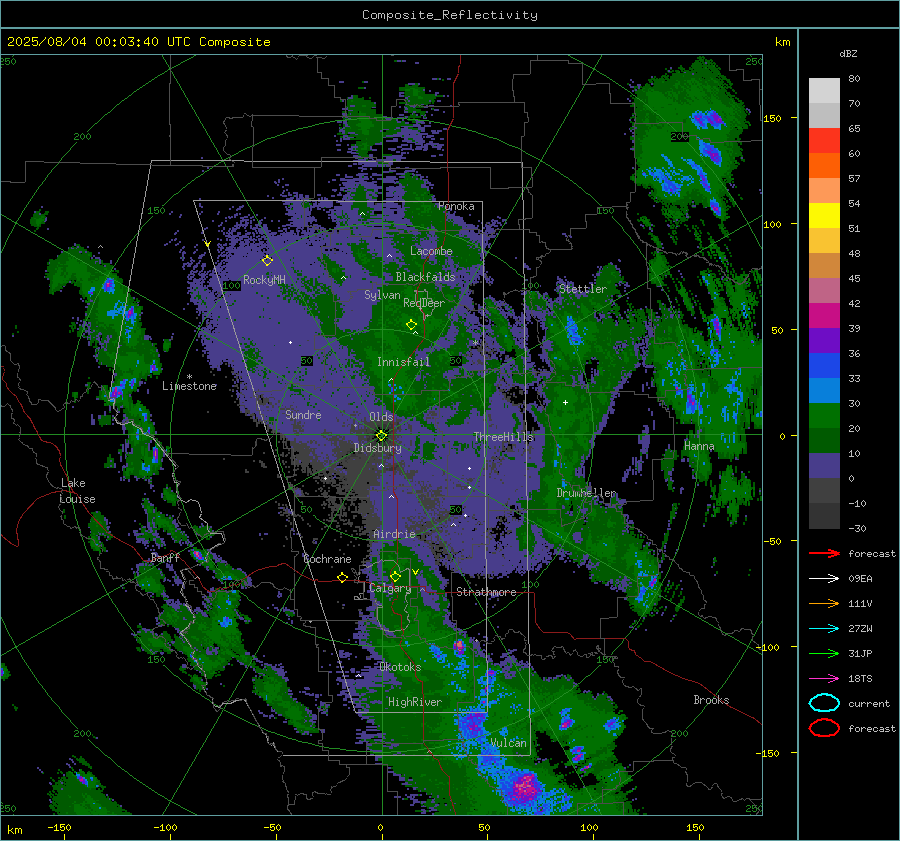Screen dimensions: 900x841
Task: Click the Banff town label
Action: coord(165,558)
